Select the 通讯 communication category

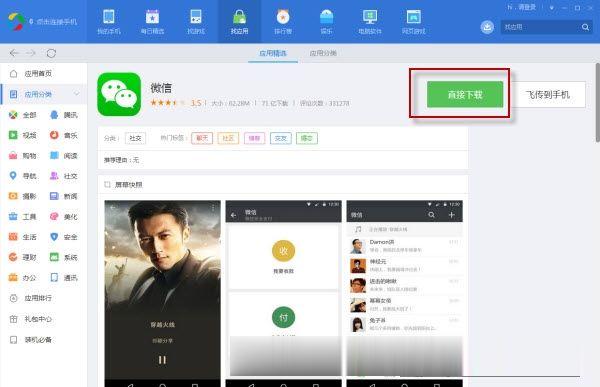pyautogui.click(x=64, y=278)
